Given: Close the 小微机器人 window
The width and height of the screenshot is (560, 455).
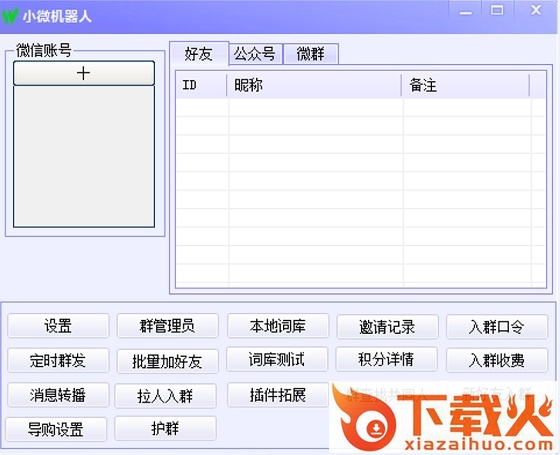Looking at the screenshot, I should click(x=536, y=10).
